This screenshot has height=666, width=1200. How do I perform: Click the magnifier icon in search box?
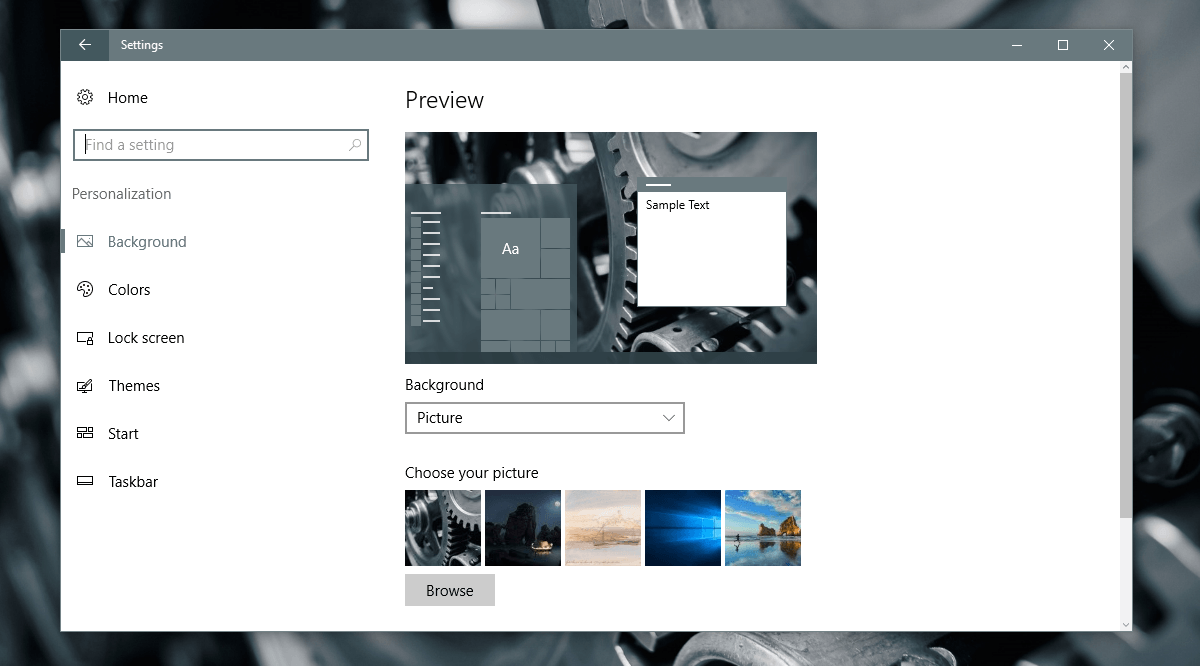click(x=354, y=144)
